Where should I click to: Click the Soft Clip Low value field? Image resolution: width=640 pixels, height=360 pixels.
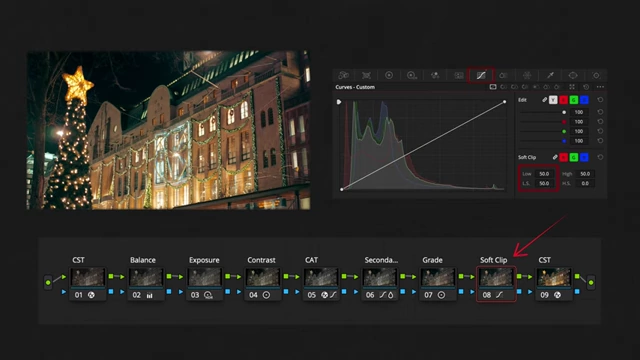pyautogui.click(x=544, y=174)
